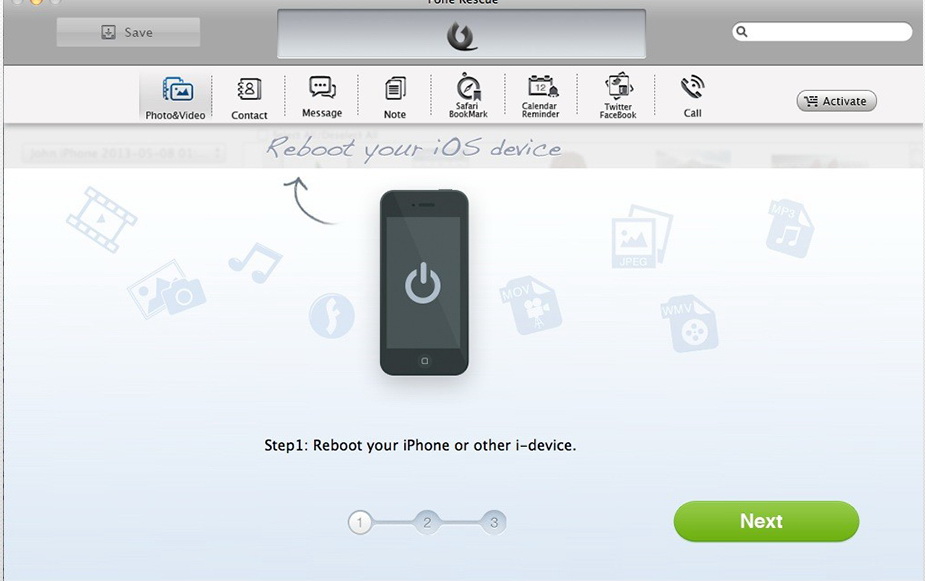
Task: Open the Twitter FaceBook category
Action: (x=618, y=96)
